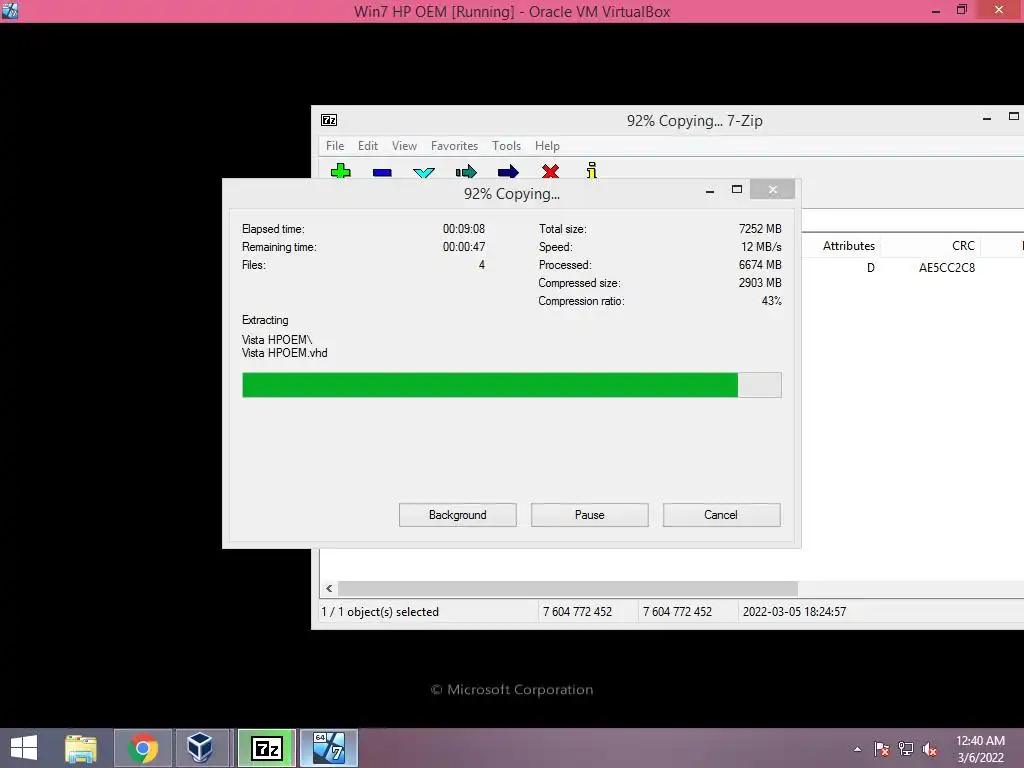Open the Help menu in 7-Zip
The width and height of the screenshot is (1024, 768).
click(x=547, y=146)
